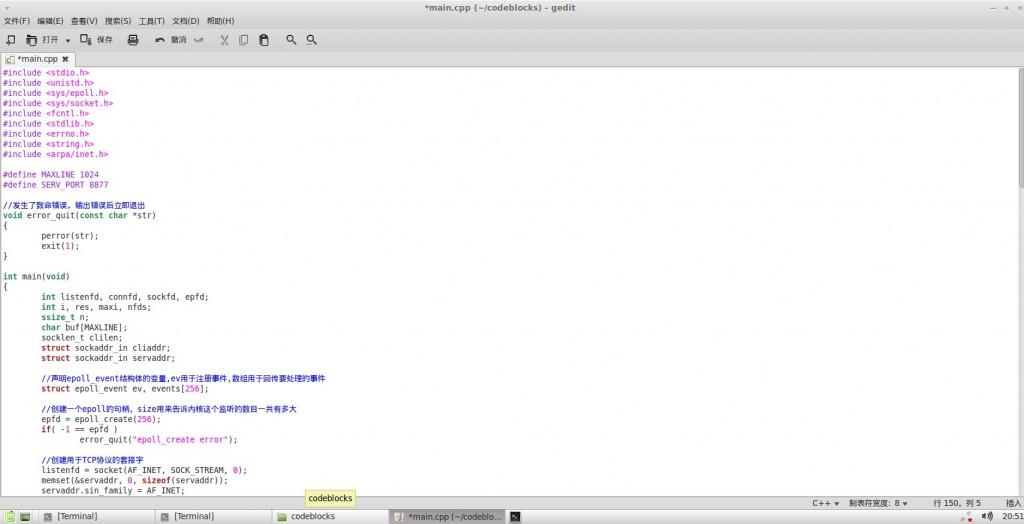This screenshot has height=524, width=1024.
Task: Click the open file button (打开)
Action: pos(44,40)
